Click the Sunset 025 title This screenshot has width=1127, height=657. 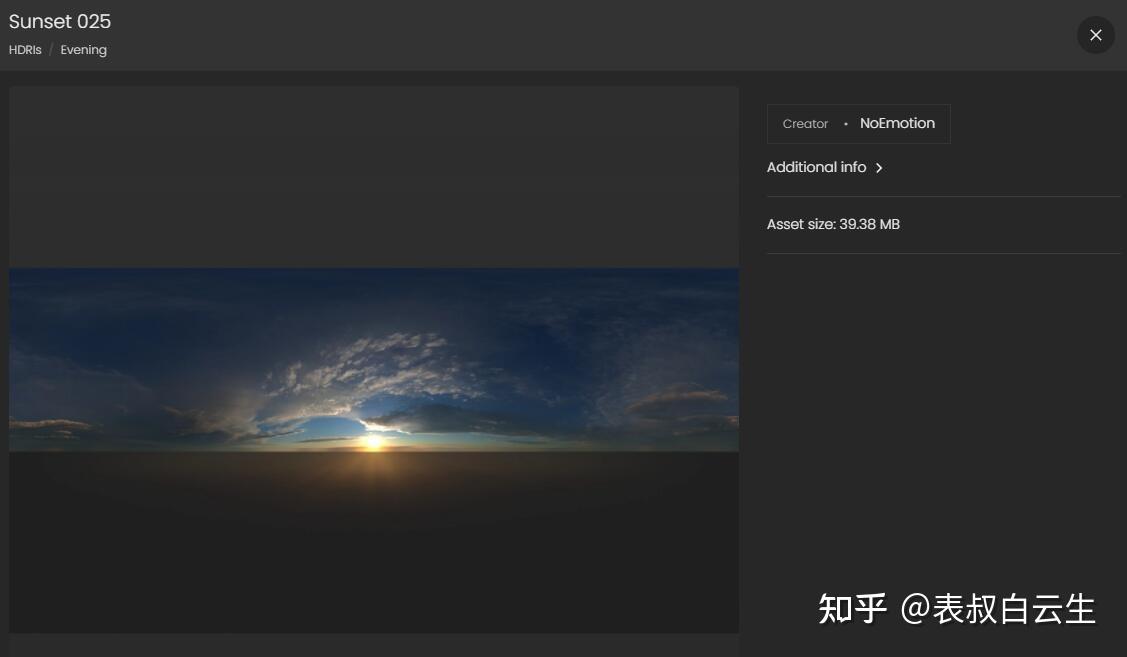pos(59,21)
